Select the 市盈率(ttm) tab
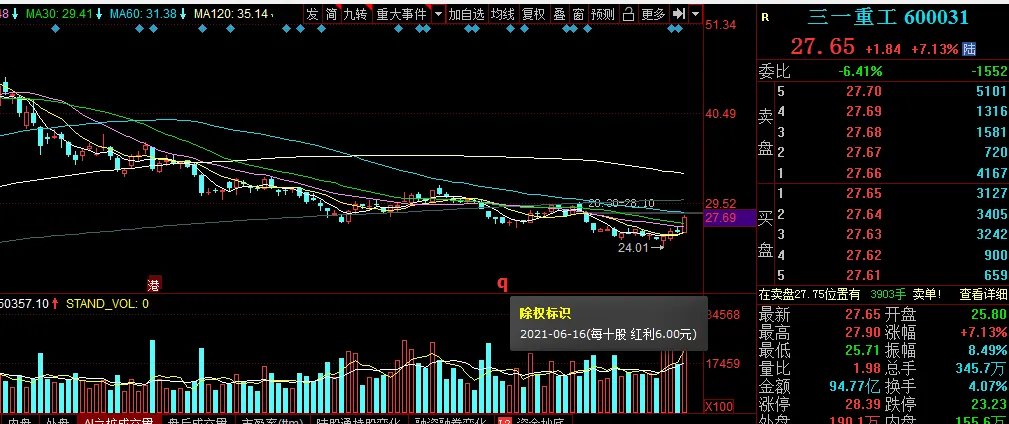 [x=270, y=421]
